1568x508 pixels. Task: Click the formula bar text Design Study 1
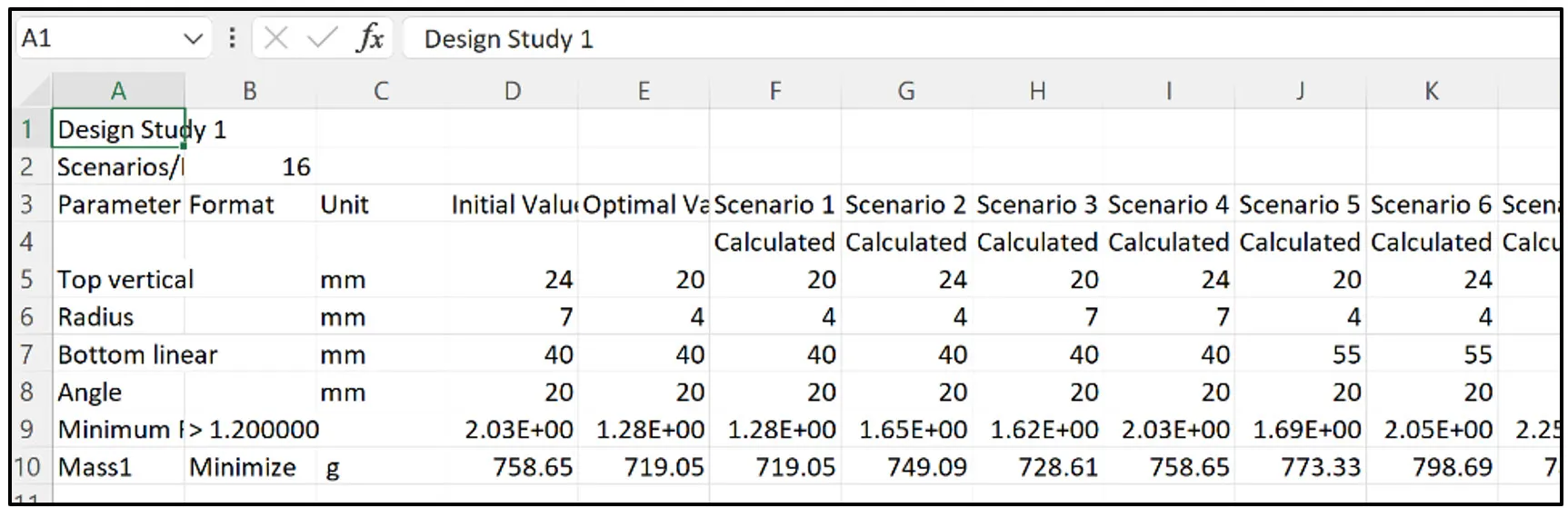(x=508, y=39)
